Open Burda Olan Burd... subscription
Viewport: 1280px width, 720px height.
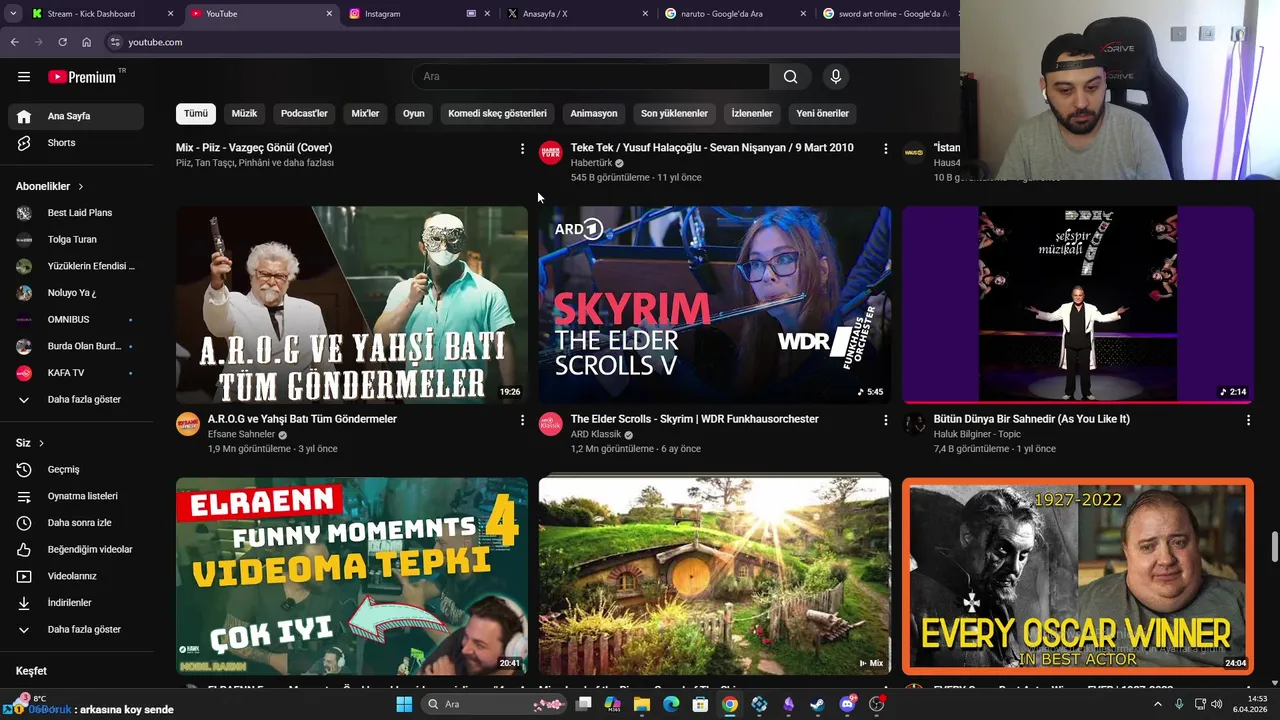click(x=76, y=346)
